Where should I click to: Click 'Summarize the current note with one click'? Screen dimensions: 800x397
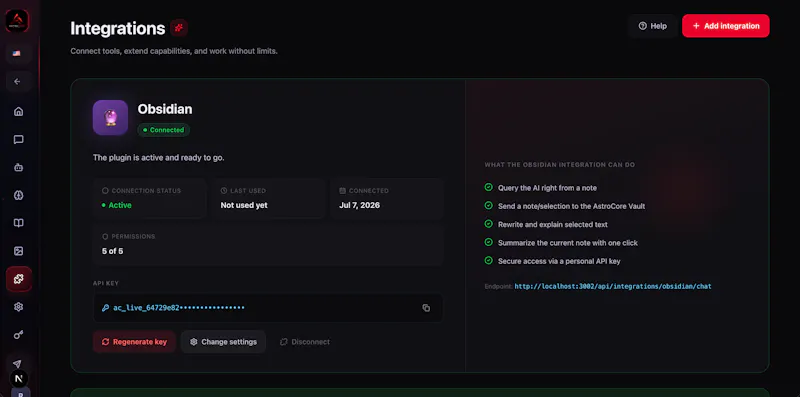[568, 243]
